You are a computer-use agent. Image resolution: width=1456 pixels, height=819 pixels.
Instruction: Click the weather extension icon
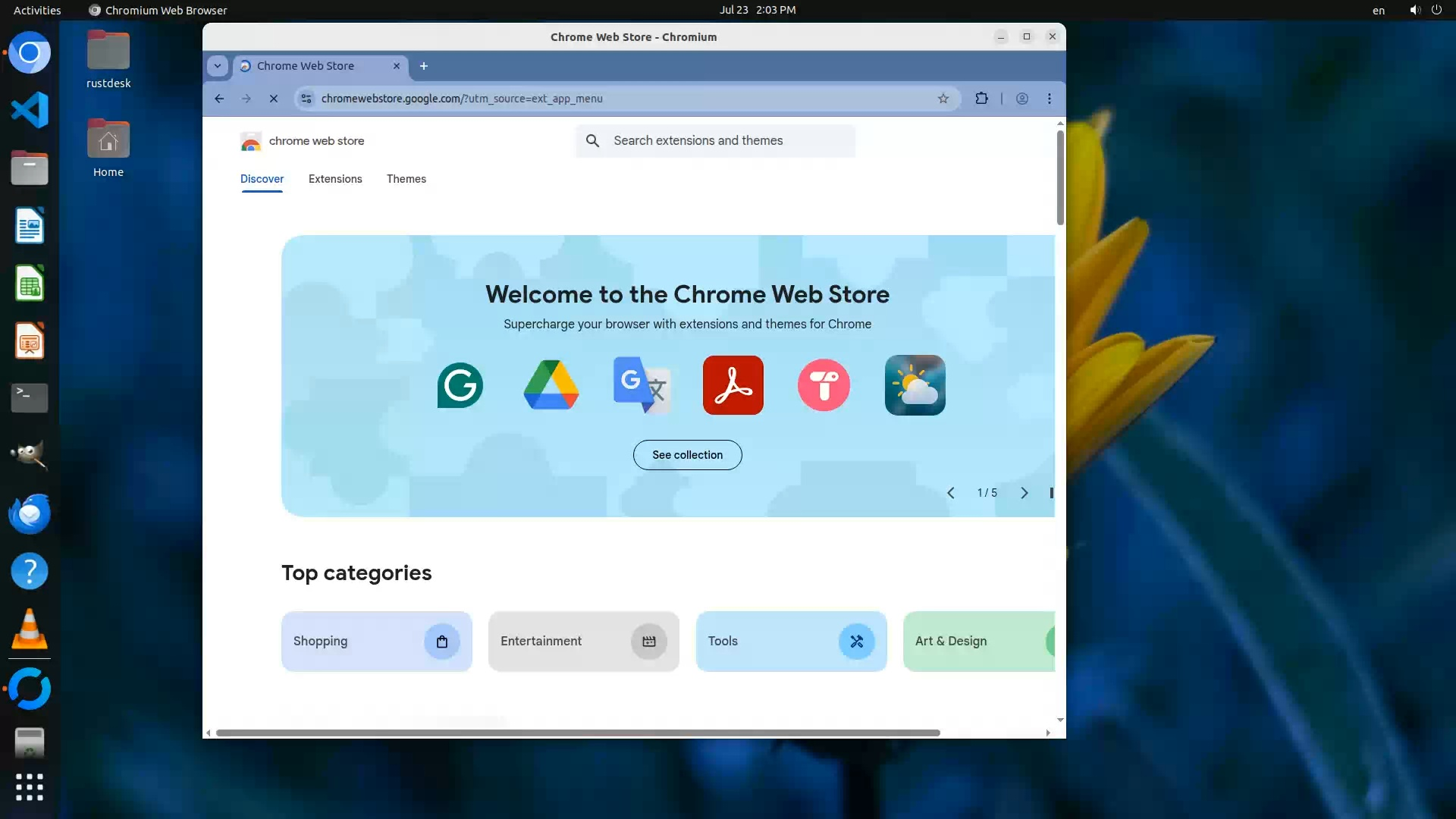915,385
